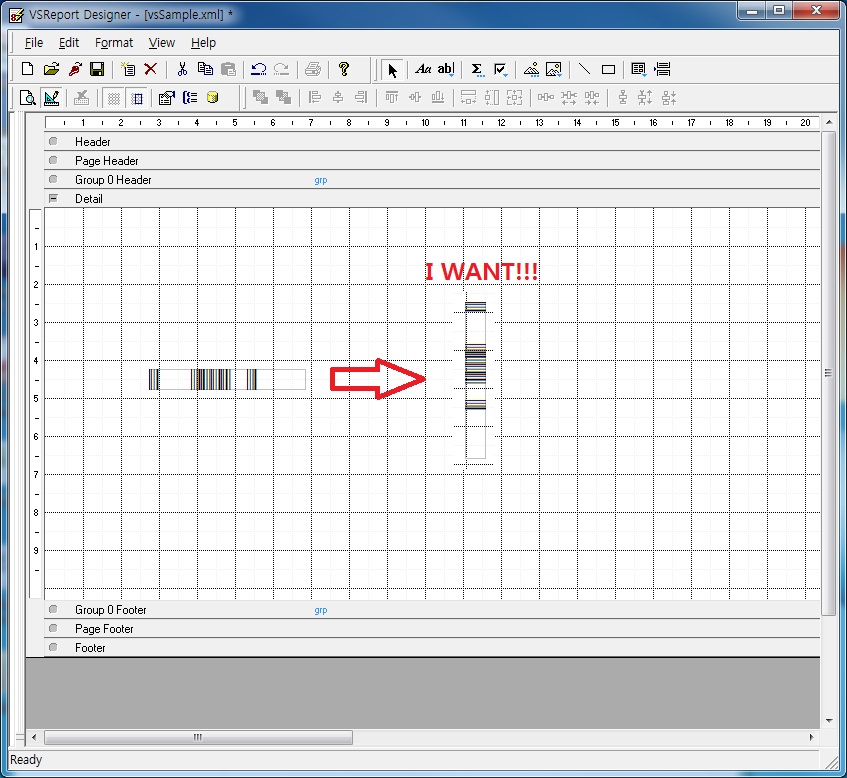This screenshot has width=847, height=778.
Task: Add a checkbox field from the toolbar
Action: 500,69
